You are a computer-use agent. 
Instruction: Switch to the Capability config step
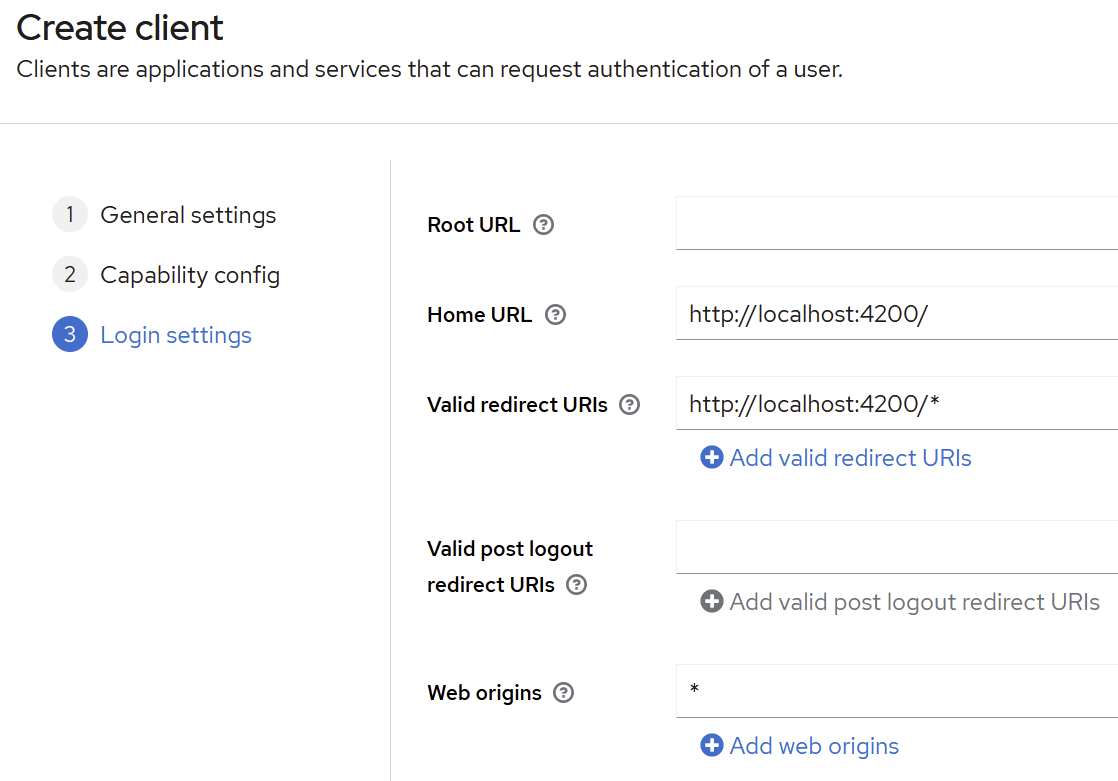tap(190, 275)
